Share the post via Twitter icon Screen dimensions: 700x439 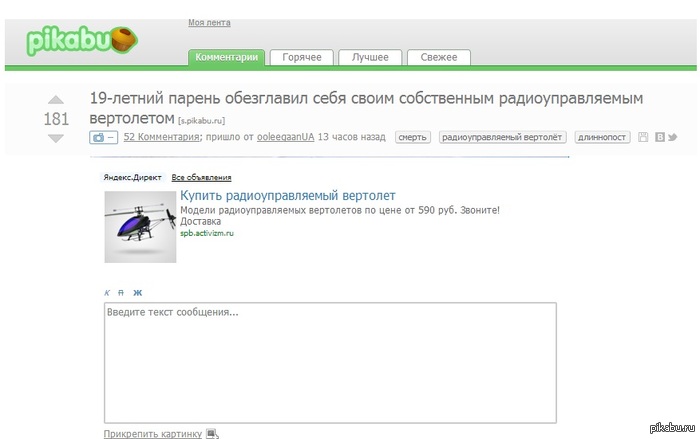672,137
